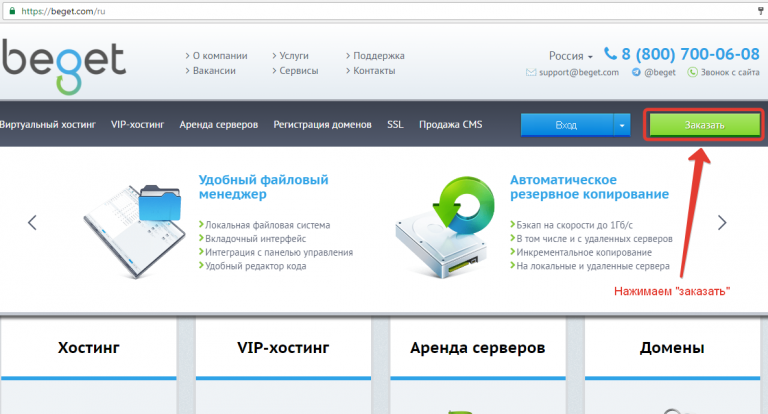Viewport: 768px width, 414px height.
Task: Click text Инкрементальное копирование
Action: (x=584, y=252)
